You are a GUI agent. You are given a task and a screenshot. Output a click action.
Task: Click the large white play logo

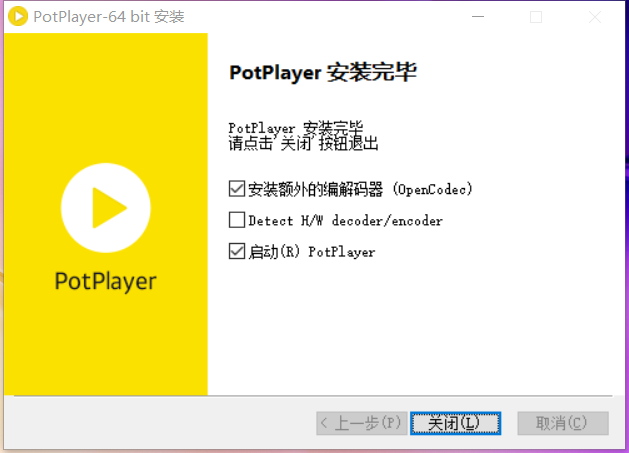106,208
